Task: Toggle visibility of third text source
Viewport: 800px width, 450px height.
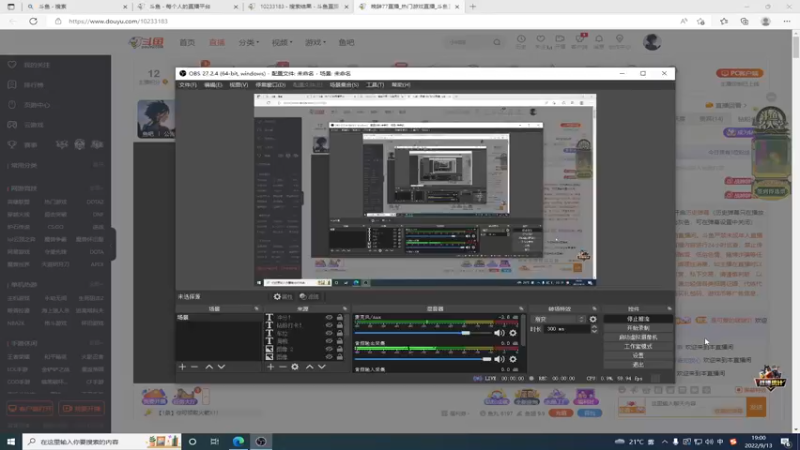Action: (329, 333)
